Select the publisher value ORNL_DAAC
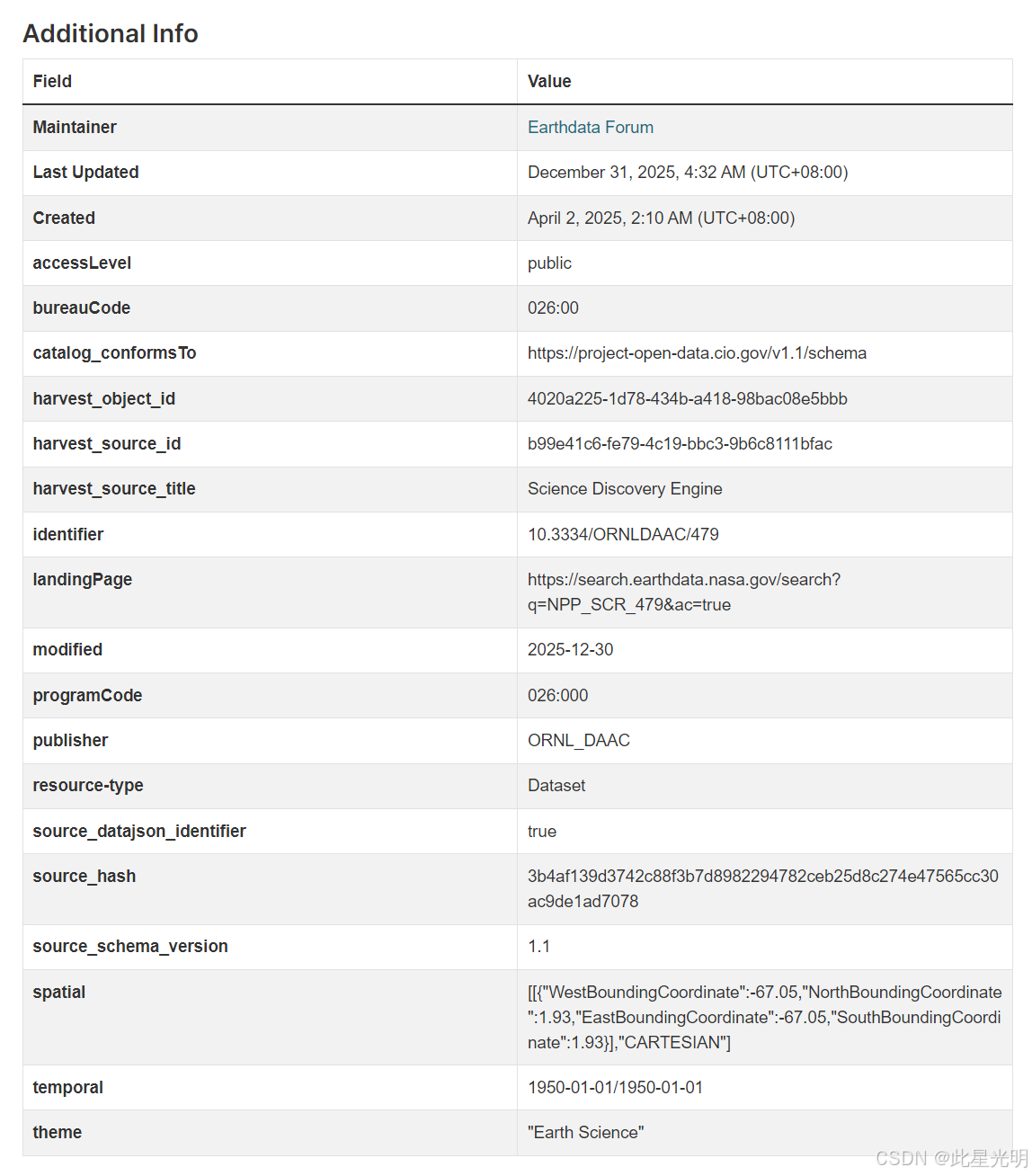 point(578,741)
